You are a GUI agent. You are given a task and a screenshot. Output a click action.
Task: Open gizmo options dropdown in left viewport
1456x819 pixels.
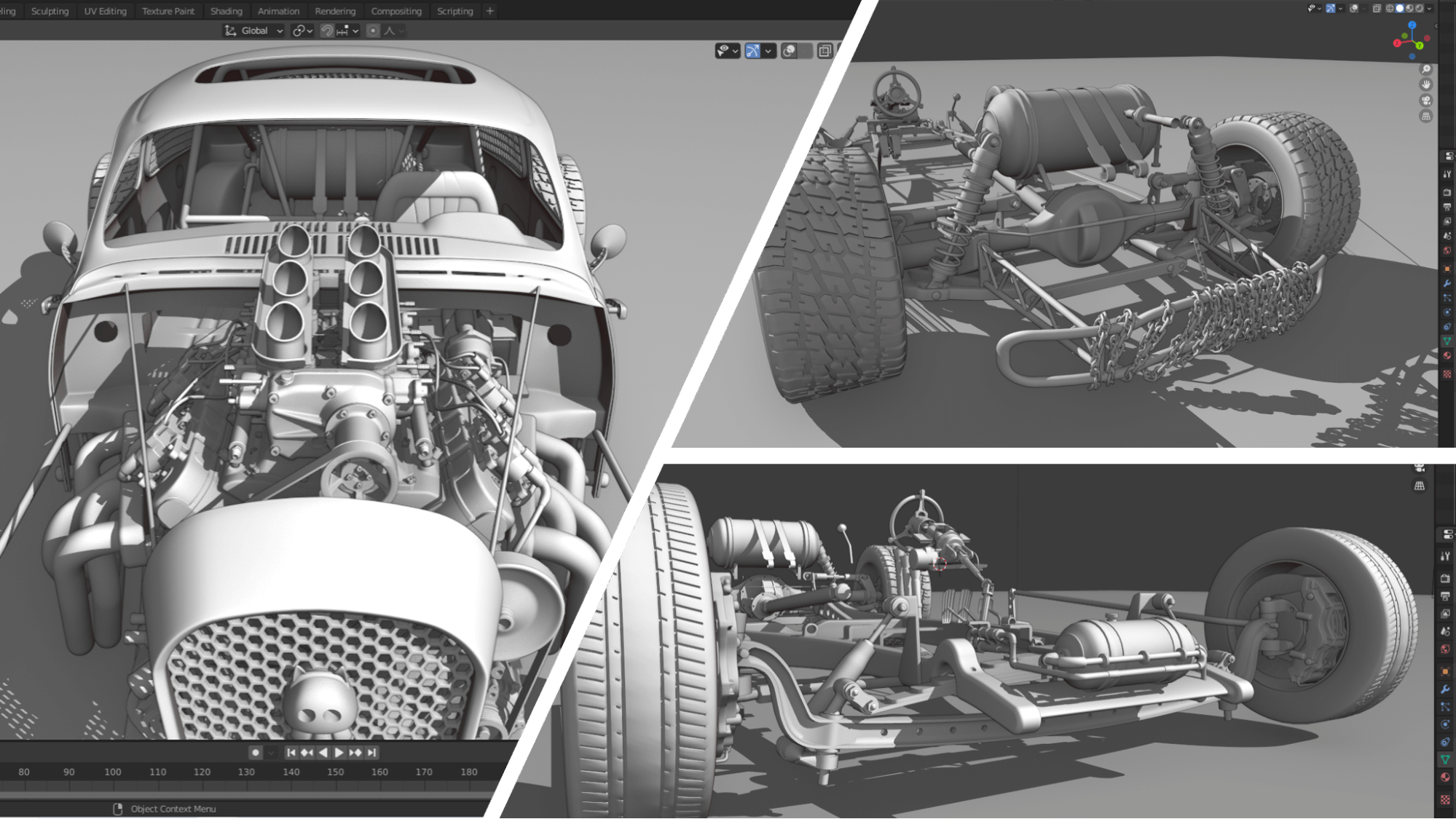click(768, 51)
